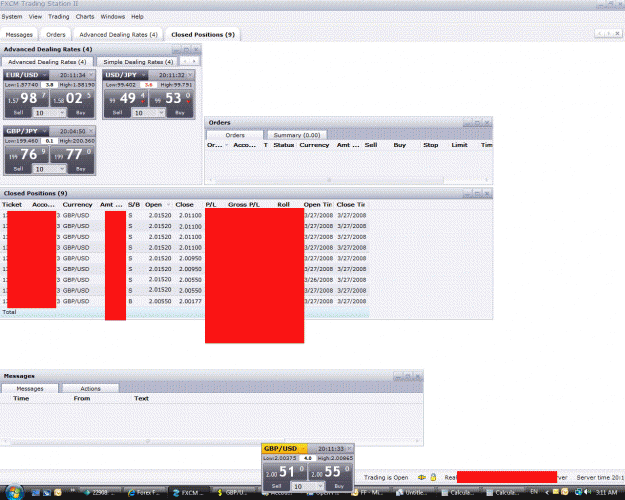Viewport: 625px width, 500px height.
Task: Click the GBP/USD Sell rate button
Action: click(285, 472)
